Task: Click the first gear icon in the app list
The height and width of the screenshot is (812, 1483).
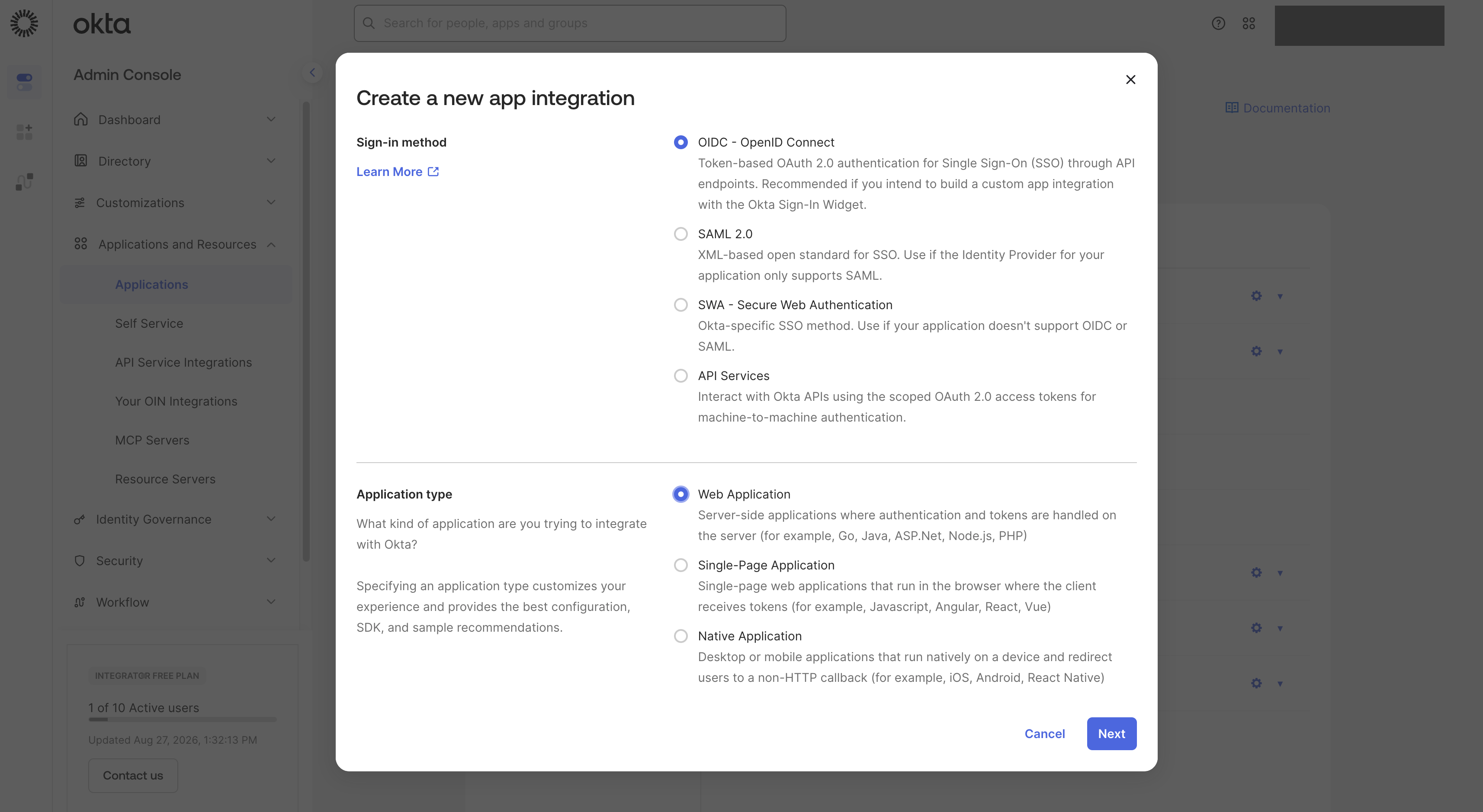Action: (x=1256, y=296)
